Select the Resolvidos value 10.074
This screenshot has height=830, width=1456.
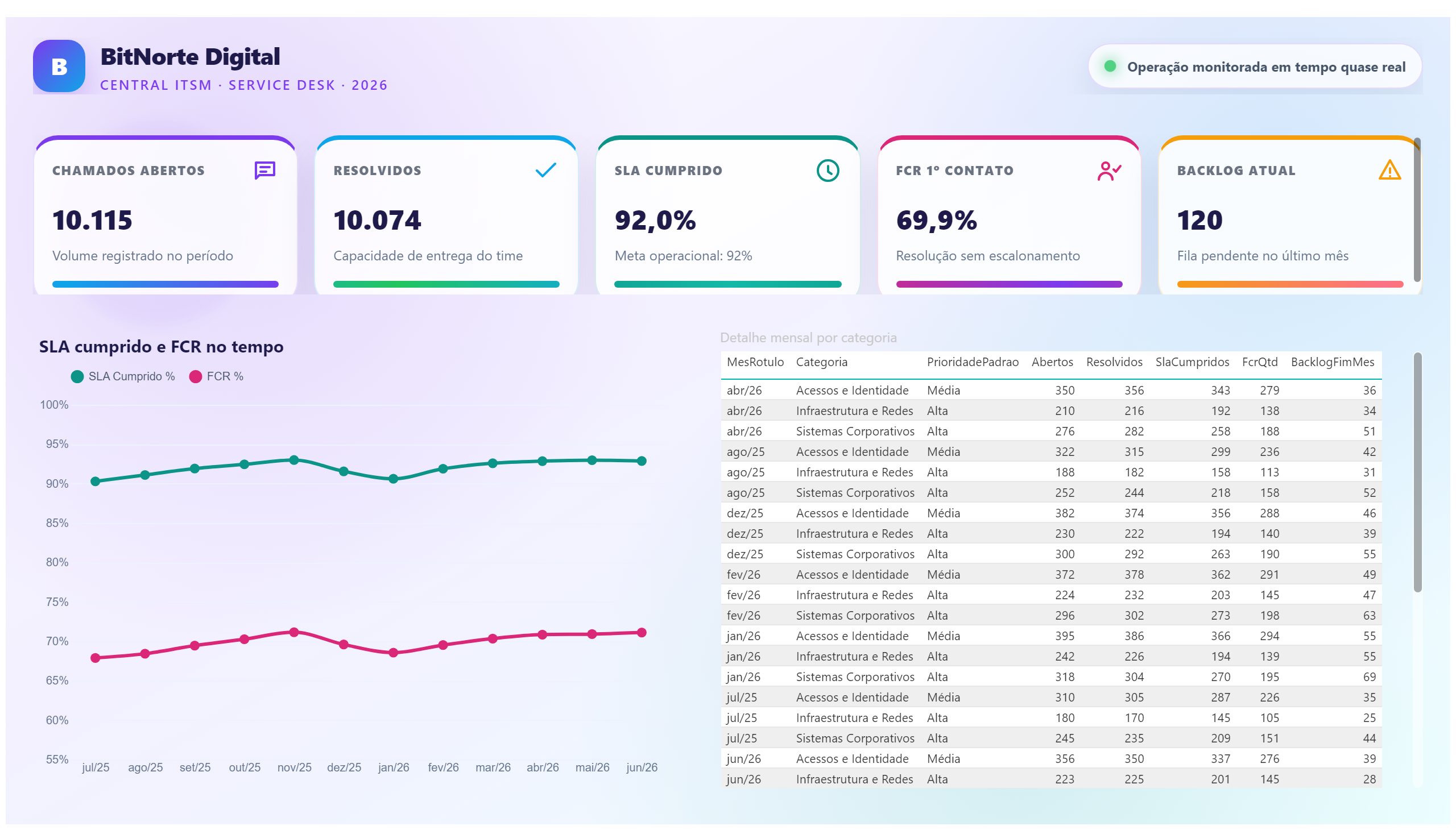point(377,220)
